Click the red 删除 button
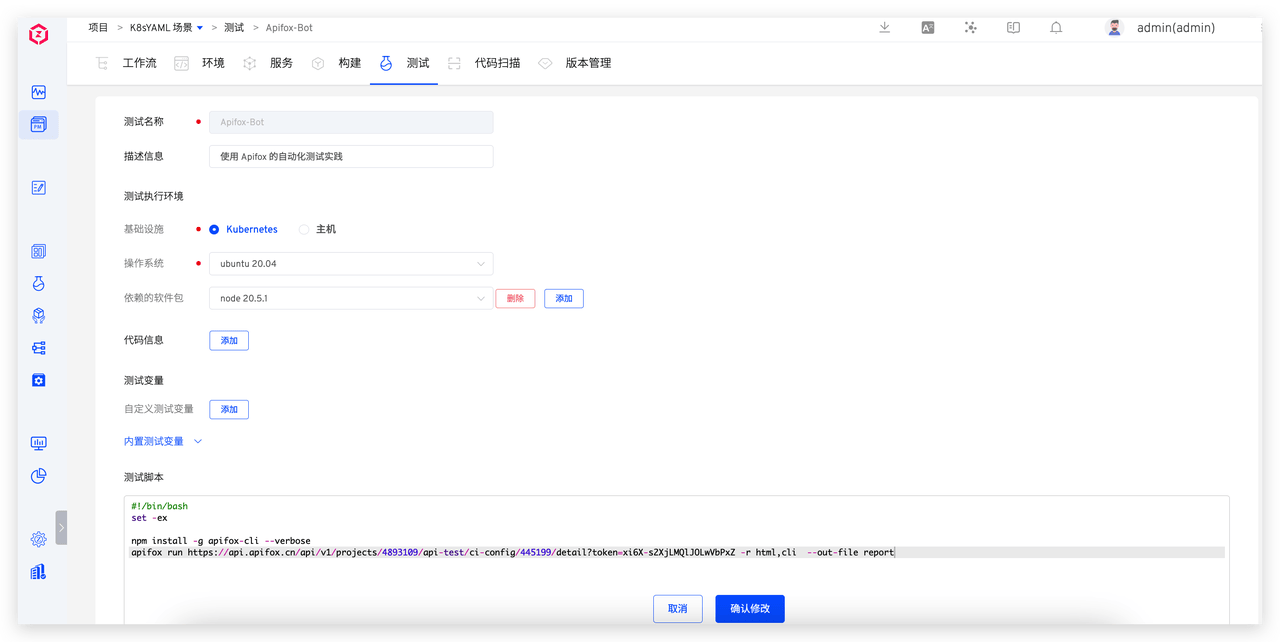1280x642 pixels. point(515,298)
